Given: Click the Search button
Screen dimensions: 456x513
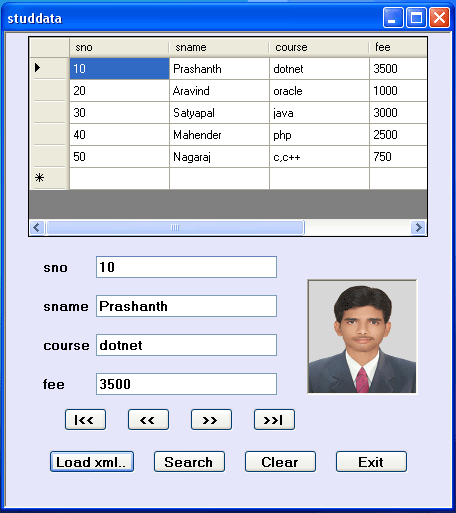Looking at the screenshot, I should 189,462.
